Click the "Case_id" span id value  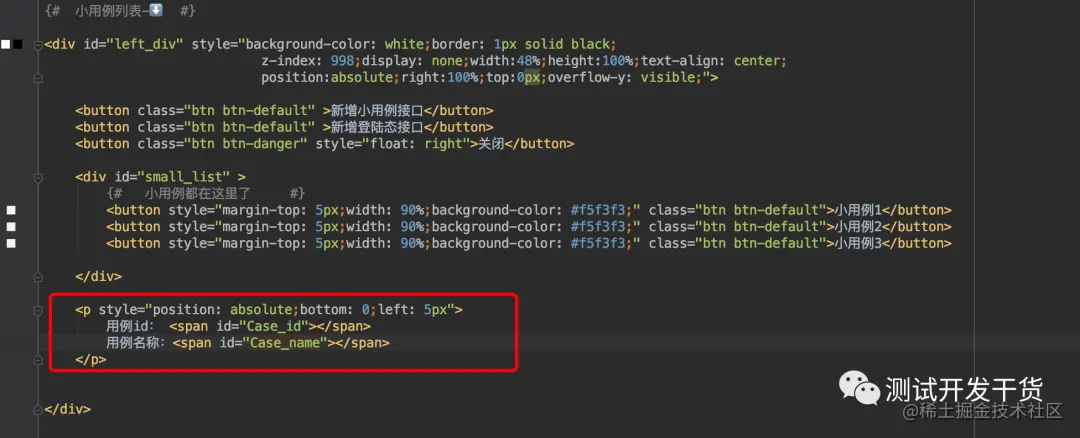point(273,326)
